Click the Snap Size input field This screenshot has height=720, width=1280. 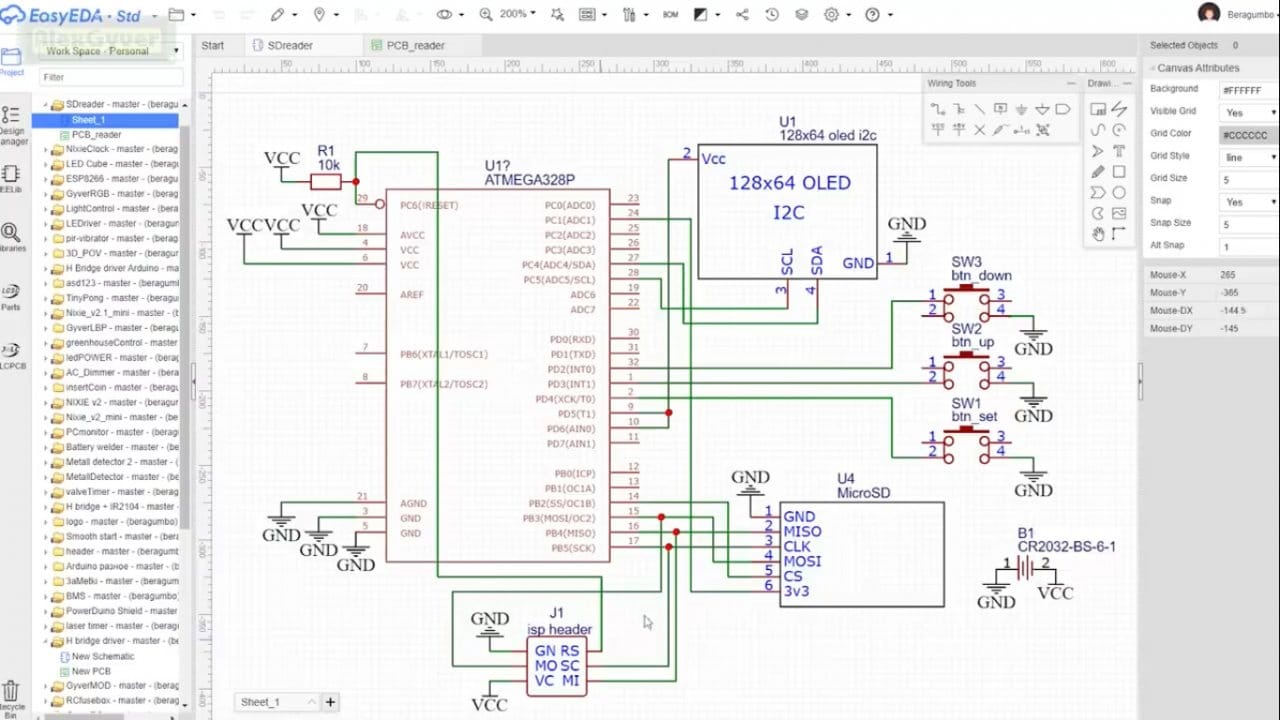[1249, 224]
